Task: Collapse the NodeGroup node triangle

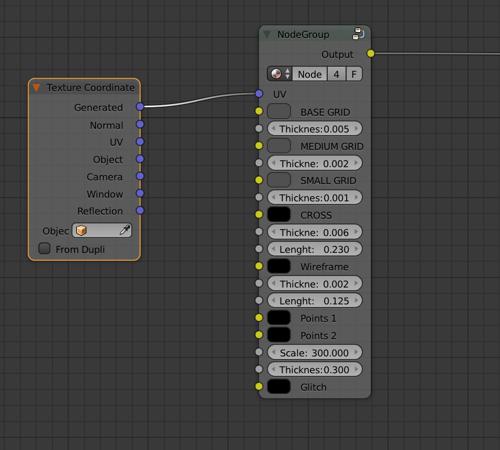Action: [267, 34]
